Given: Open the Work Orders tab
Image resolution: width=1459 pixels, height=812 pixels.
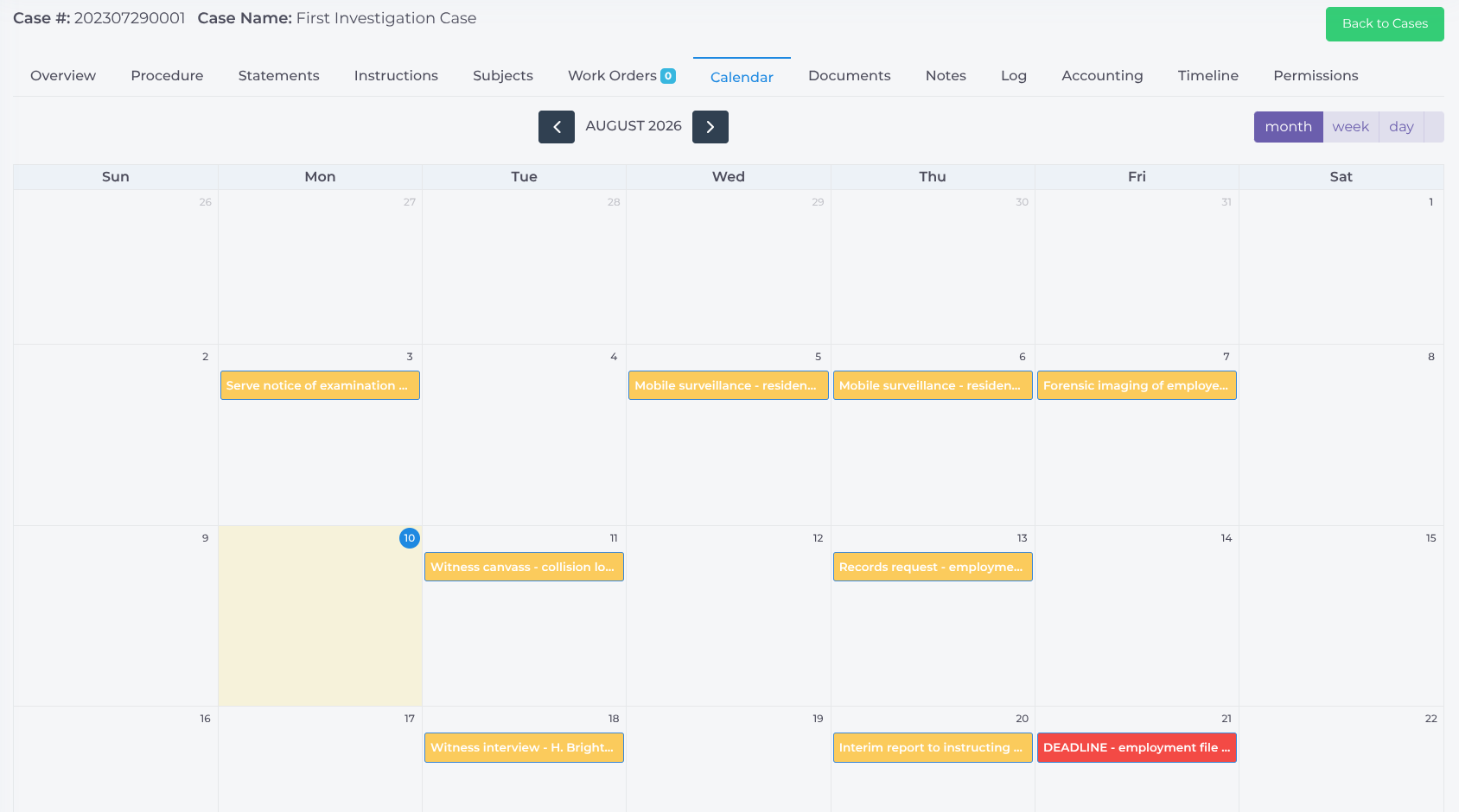Looking at the screenshot, I should click(612, 76).
